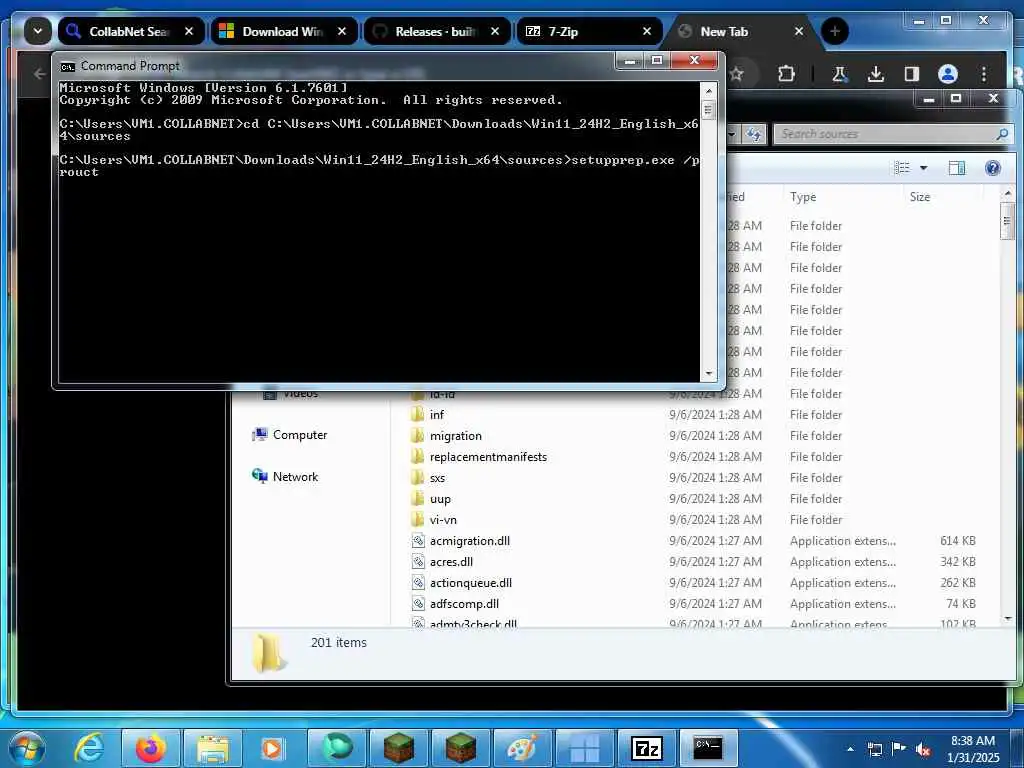
Task: Select the replacementmanifests folder
Action: point(479,456)
